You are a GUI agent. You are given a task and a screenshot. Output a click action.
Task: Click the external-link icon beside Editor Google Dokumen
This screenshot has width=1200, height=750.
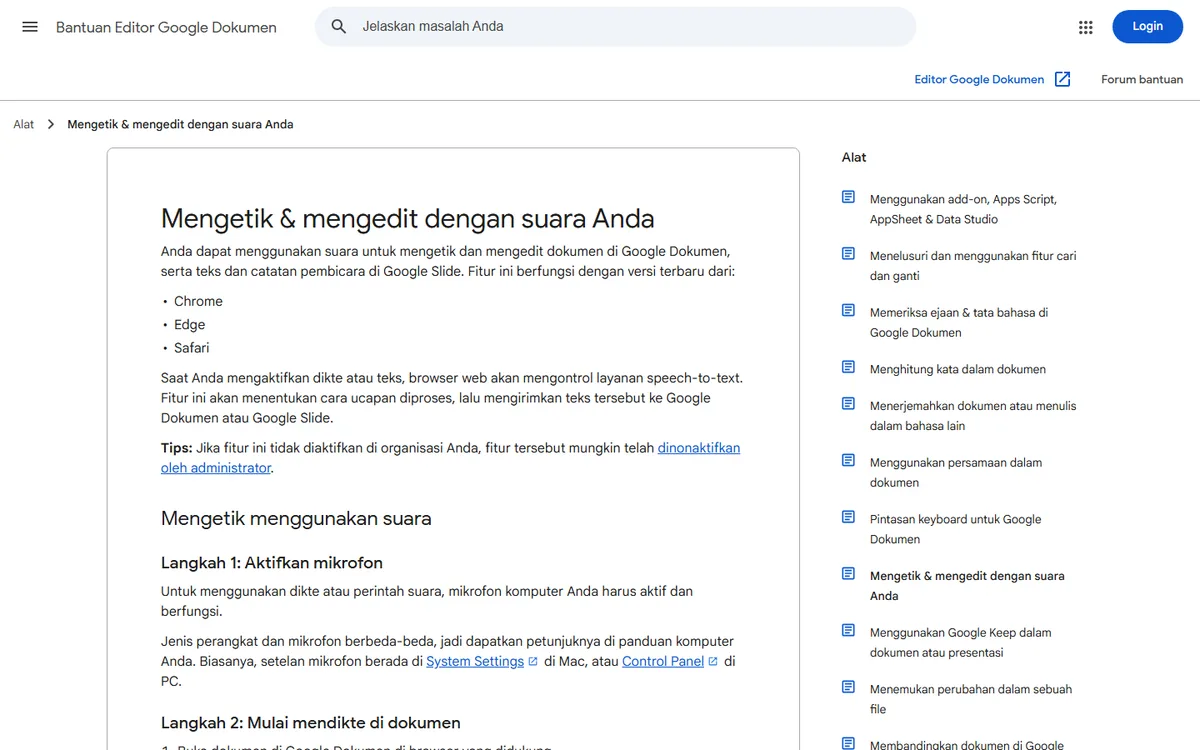[x=1063, y=79]
